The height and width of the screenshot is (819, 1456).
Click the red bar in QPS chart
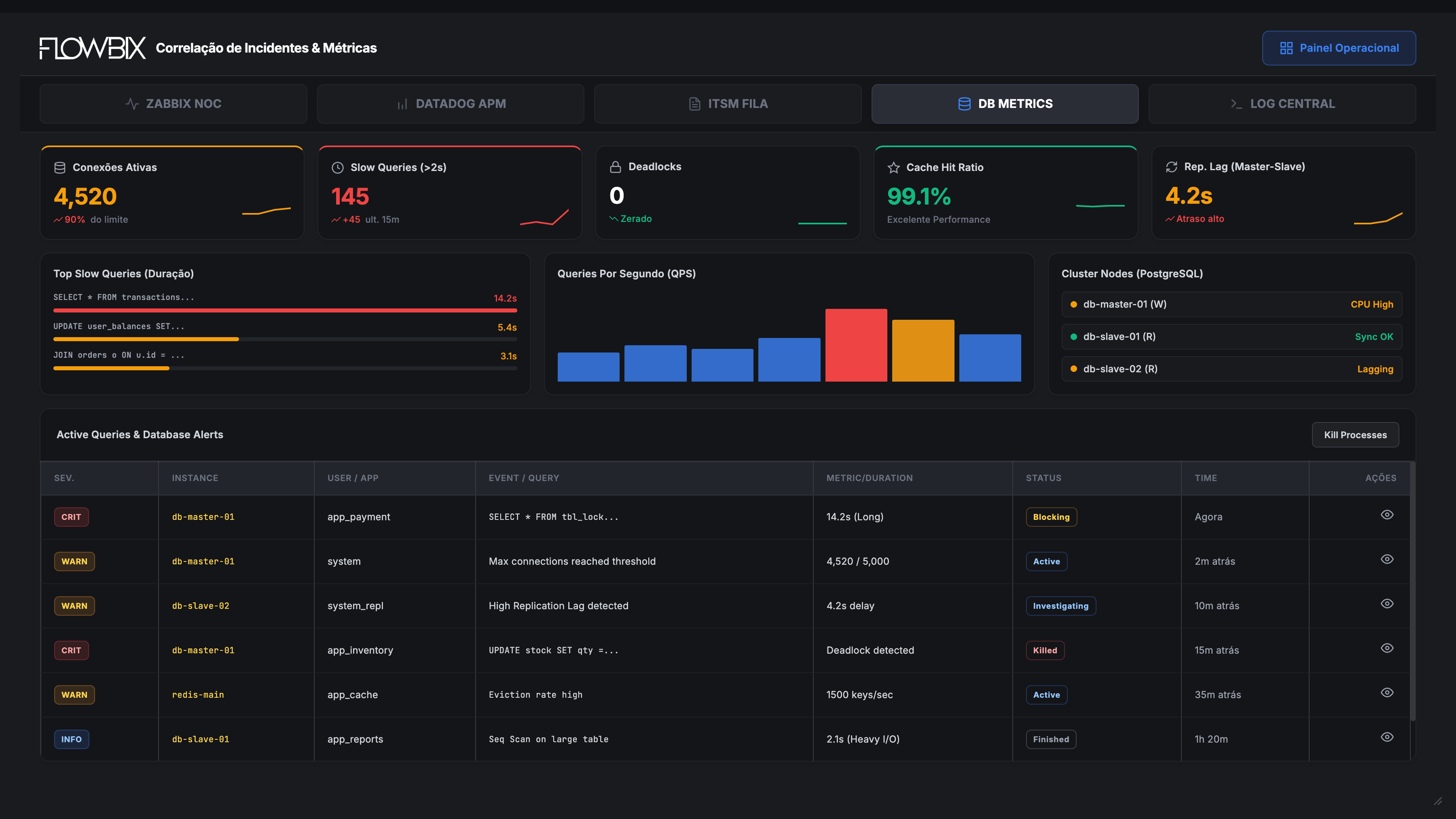pyautogui.click(x=856, y=345)
